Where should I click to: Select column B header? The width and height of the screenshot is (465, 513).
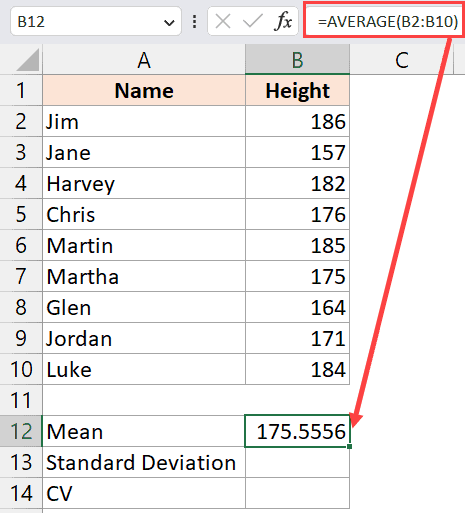pos(297,60)
